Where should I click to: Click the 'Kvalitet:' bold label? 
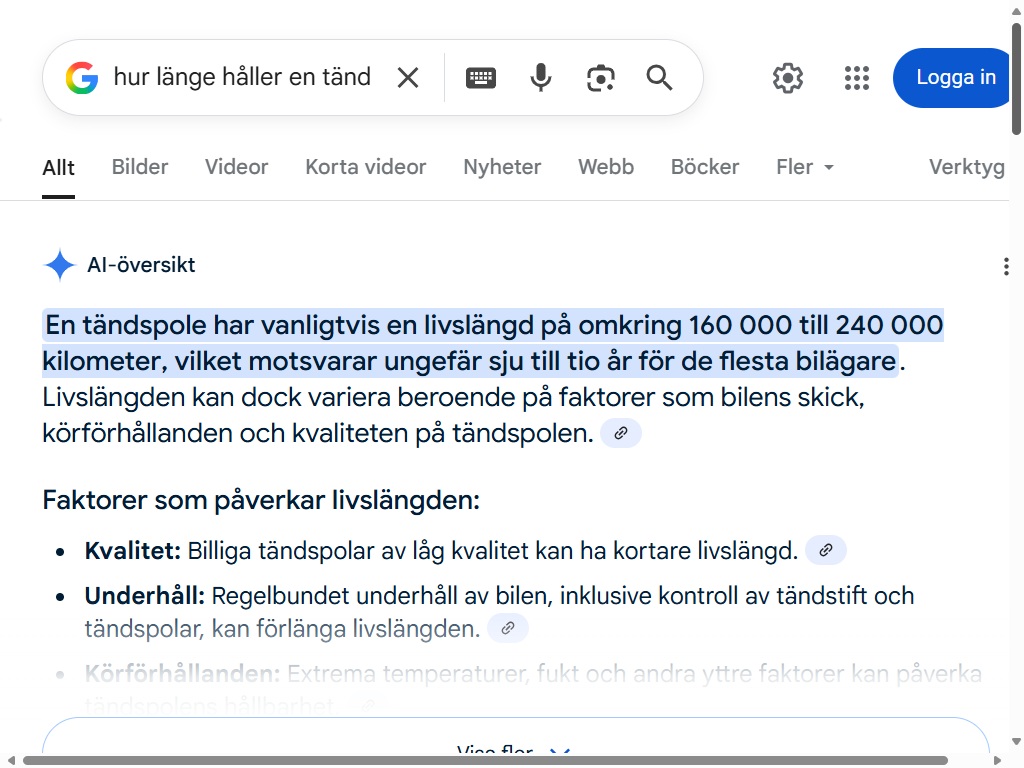tap(133, 551)
